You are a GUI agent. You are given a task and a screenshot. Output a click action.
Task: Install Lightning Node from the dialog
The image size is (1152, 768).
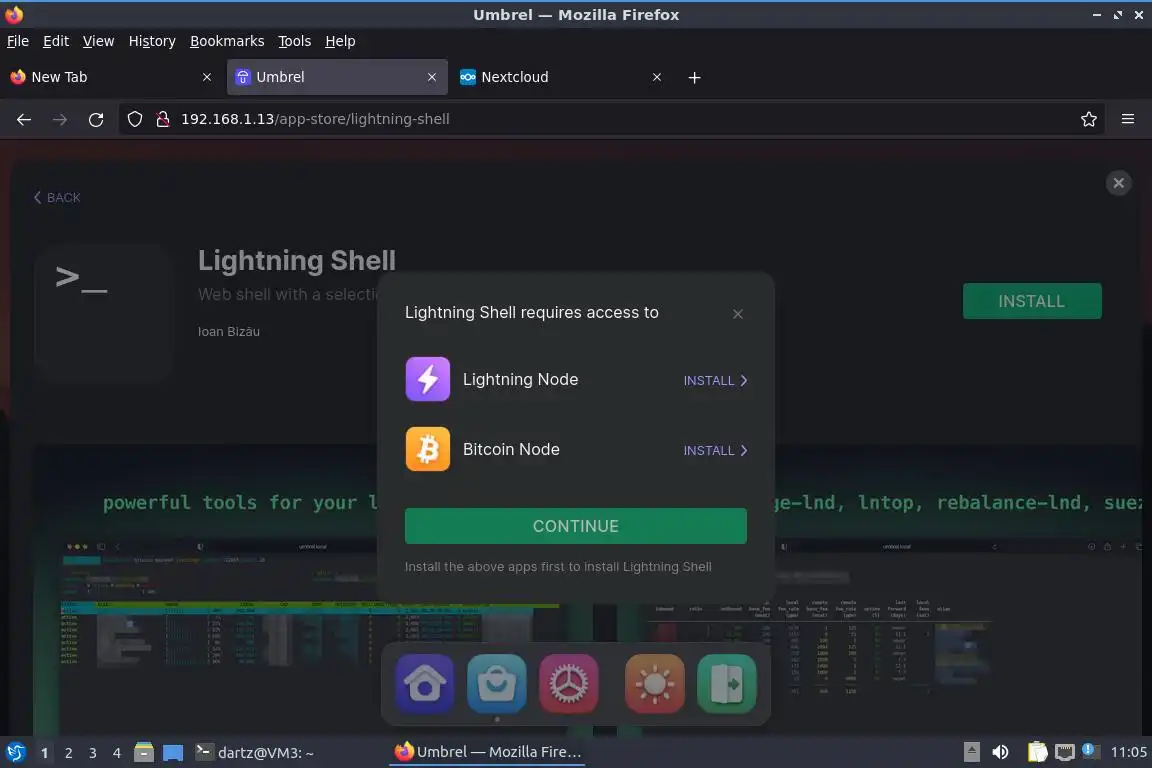pyautogui.click(x=715, y=380)
